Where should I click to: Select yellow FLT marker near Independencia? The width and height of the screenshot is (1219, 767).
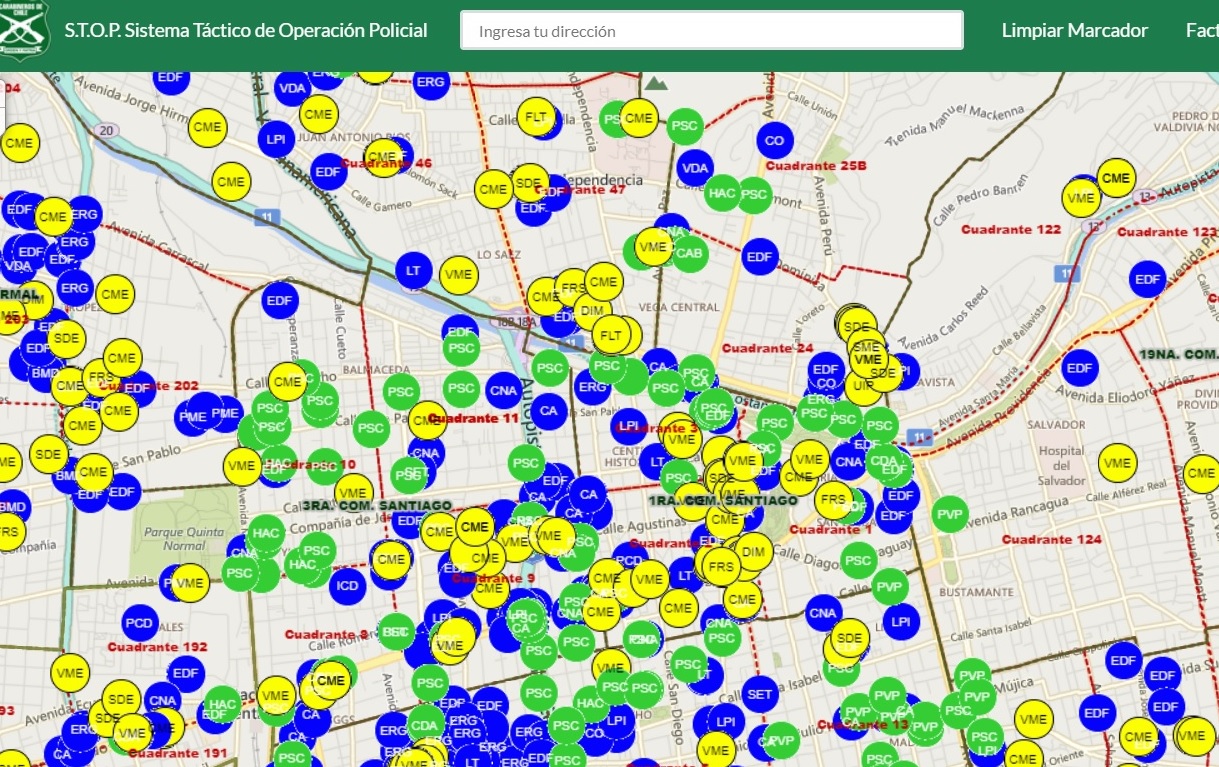(536, 117)
